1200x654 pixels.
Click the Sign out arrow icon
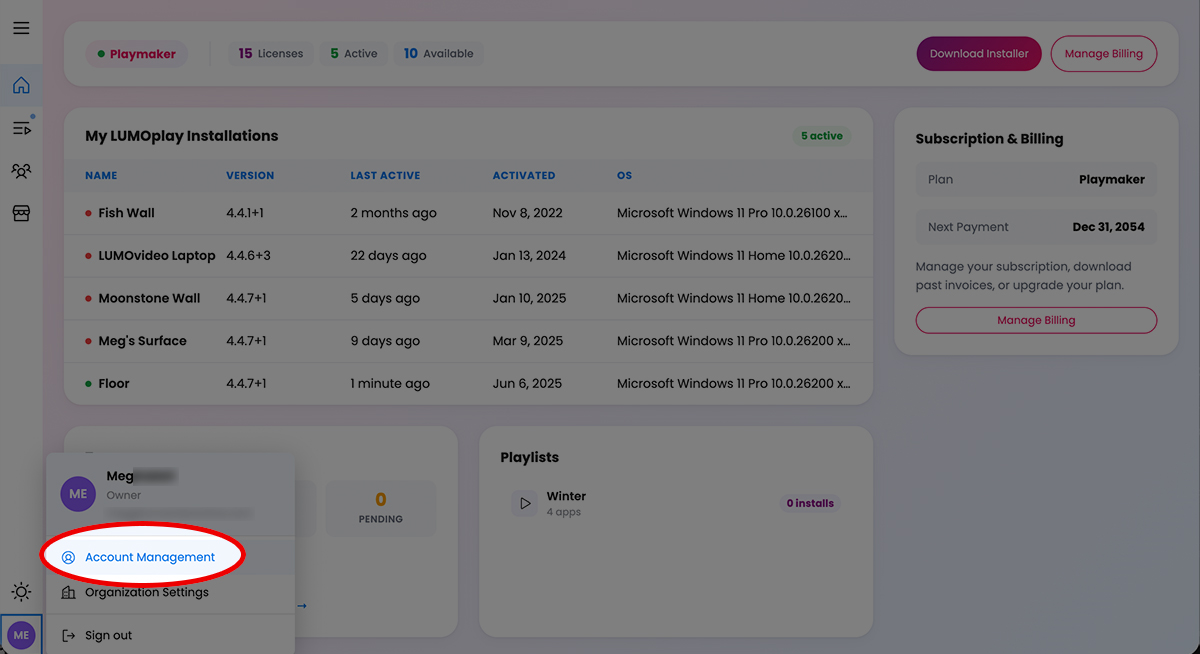[68, 635]
